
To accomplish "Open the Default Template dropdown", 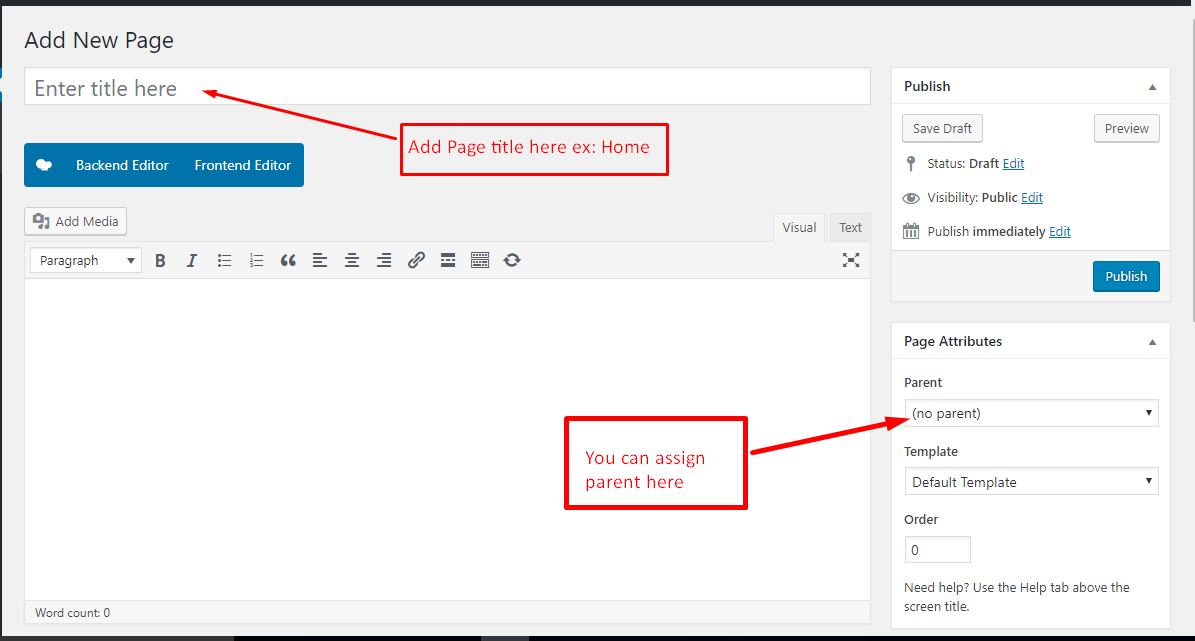I will 1031,482.
